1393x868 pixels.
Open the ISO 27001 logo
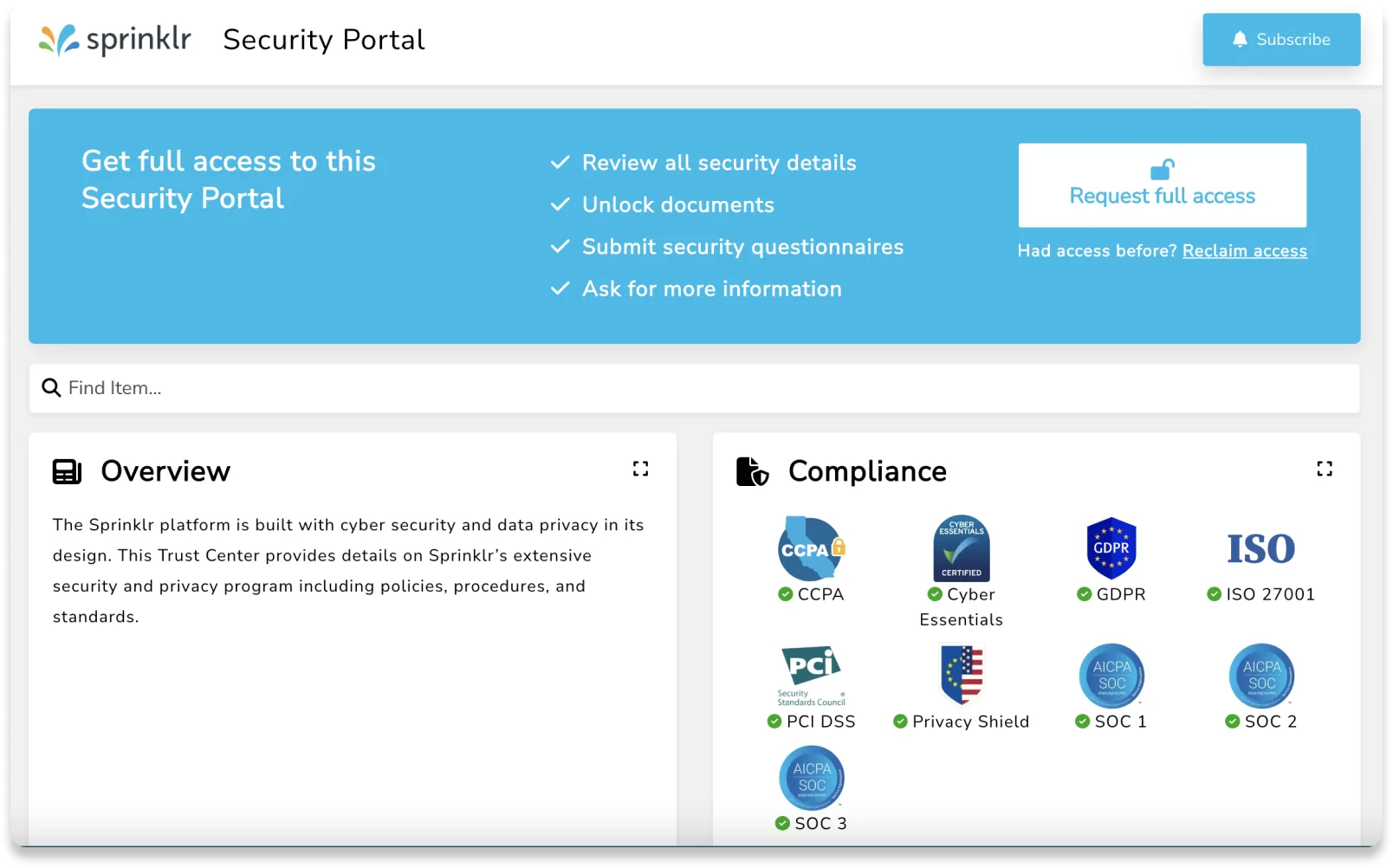1260,548
